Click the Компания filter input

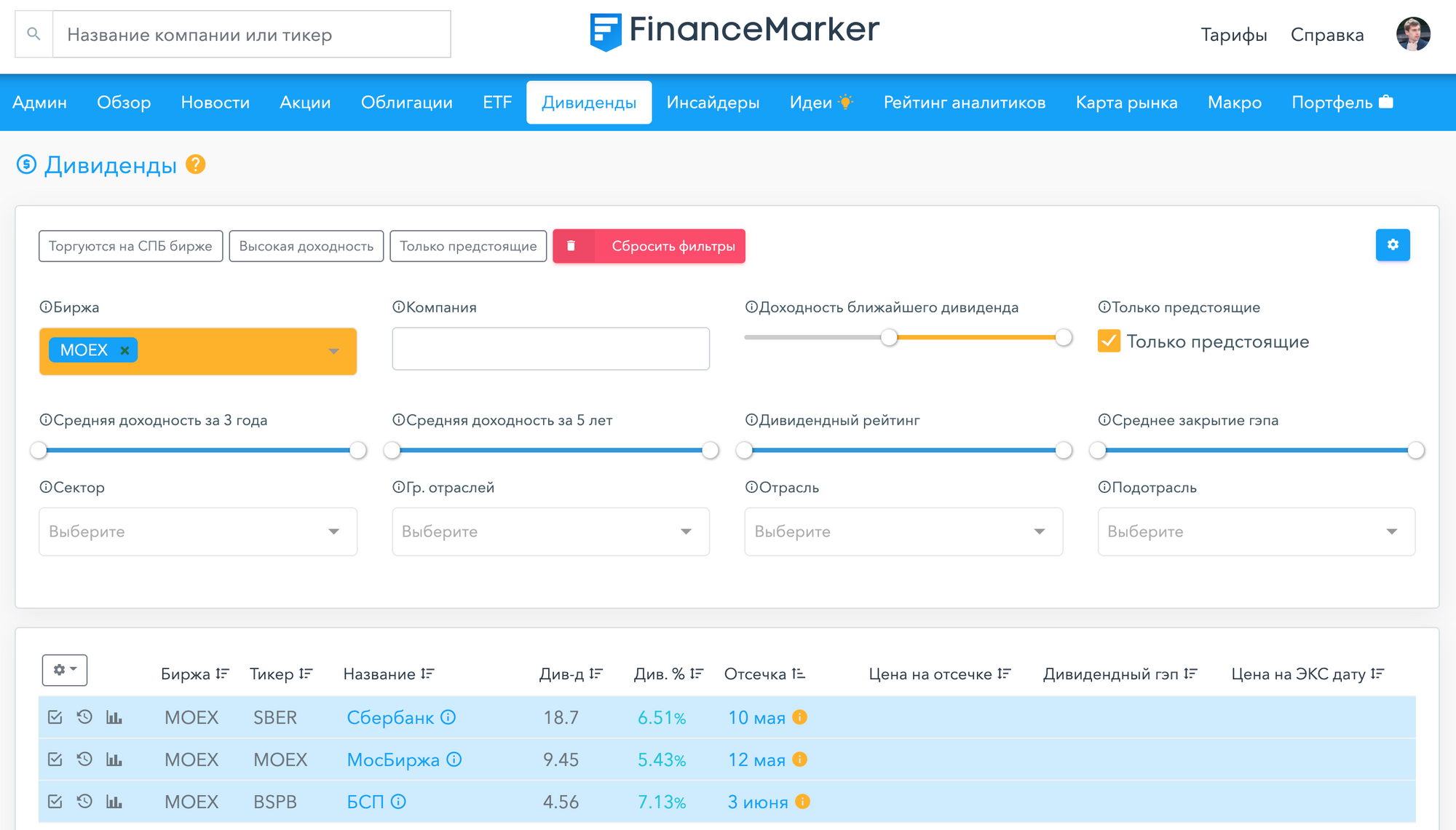[x=550, y=349]
